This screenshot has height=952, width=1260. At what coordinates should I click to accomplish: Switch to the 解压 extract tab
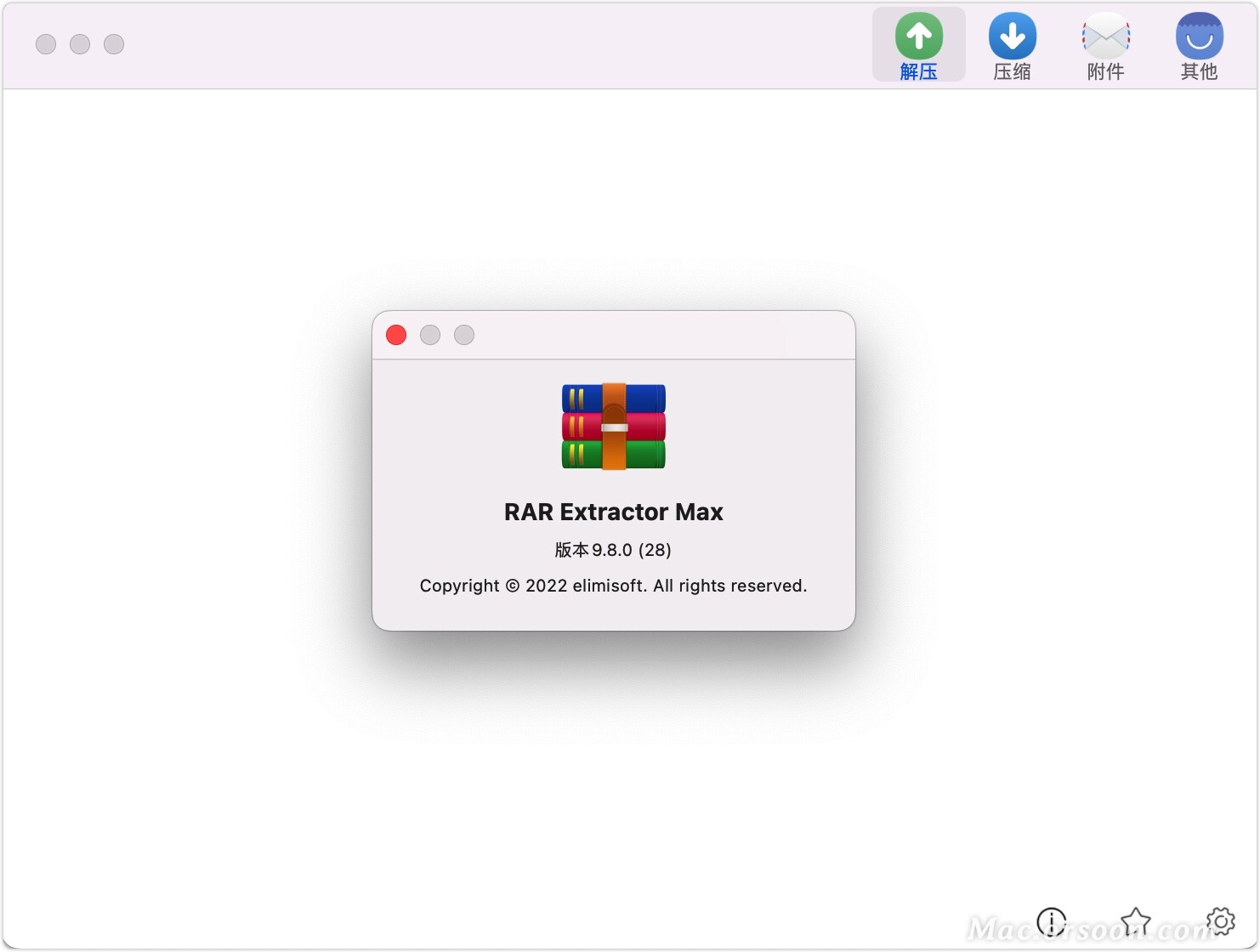[918, 46]
